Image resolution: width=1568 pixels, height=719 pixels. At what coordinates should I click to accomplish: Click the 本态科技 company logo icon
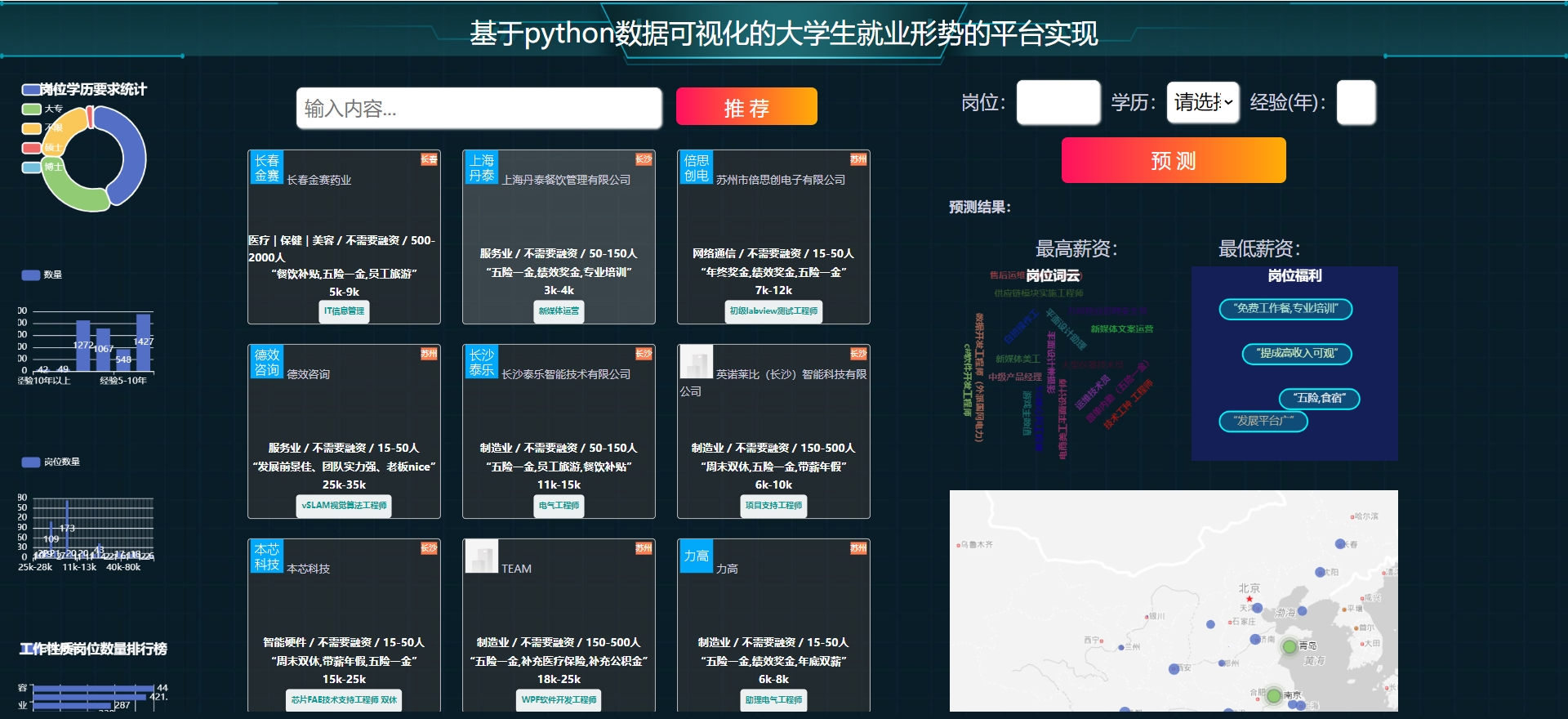(x=267, y=556)
